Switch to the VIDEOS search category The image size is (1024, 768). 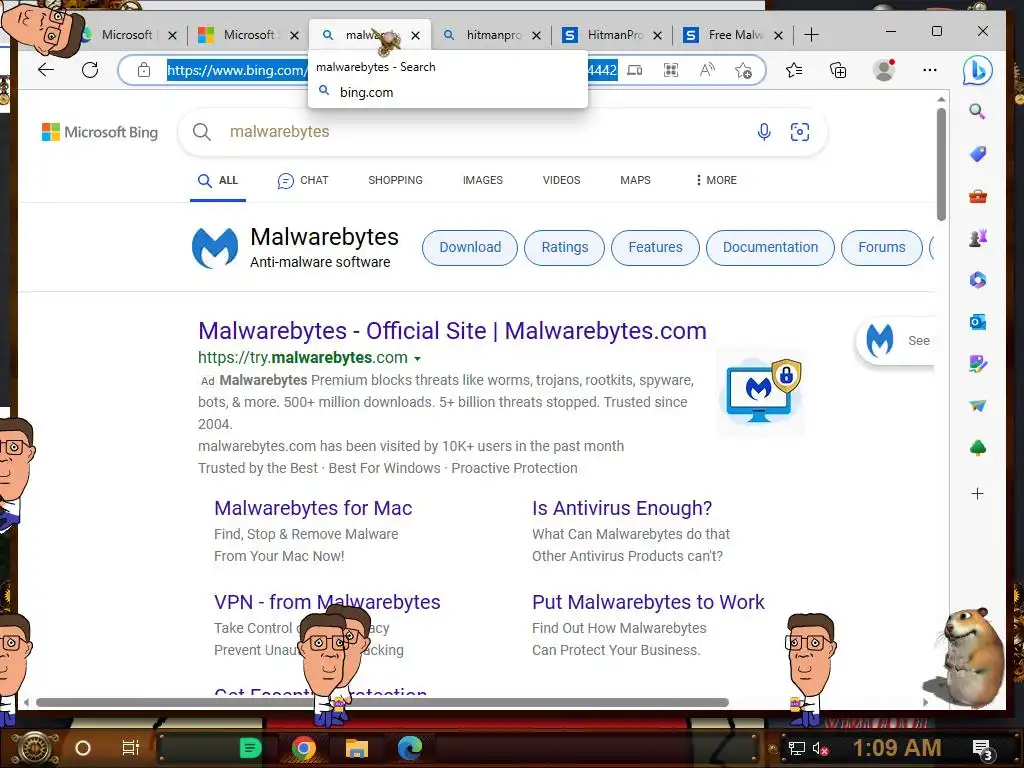[561, 180]
